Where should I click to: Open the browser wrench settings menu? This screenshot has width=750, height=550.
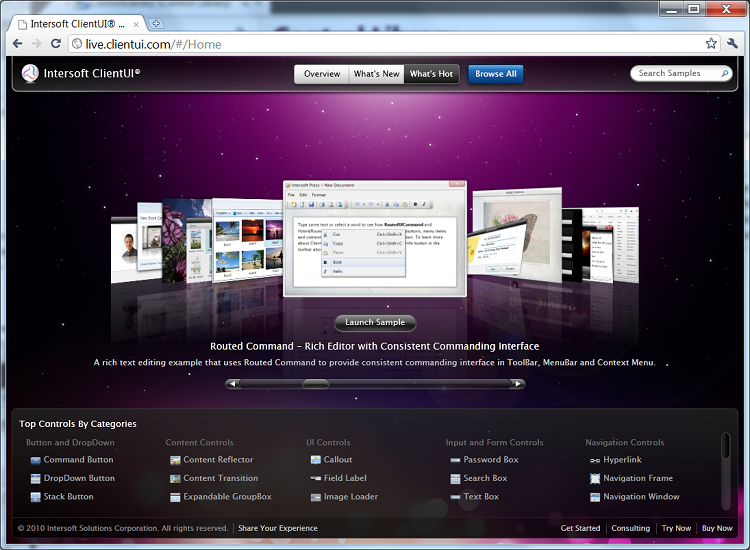(733, 44)
